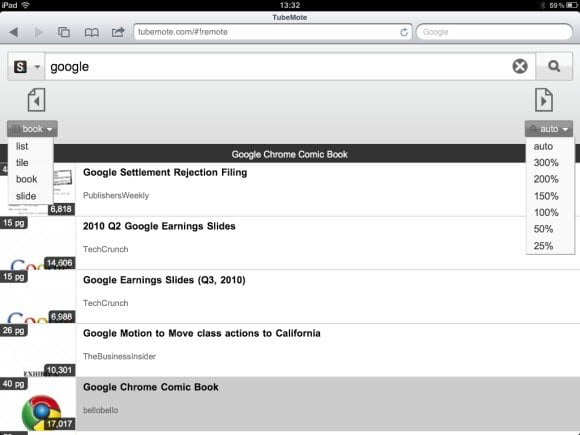Viewport: 580px width, 435px height.
Task: Open the Scribd source selector dropdown
Action: [x=26, y=67]
